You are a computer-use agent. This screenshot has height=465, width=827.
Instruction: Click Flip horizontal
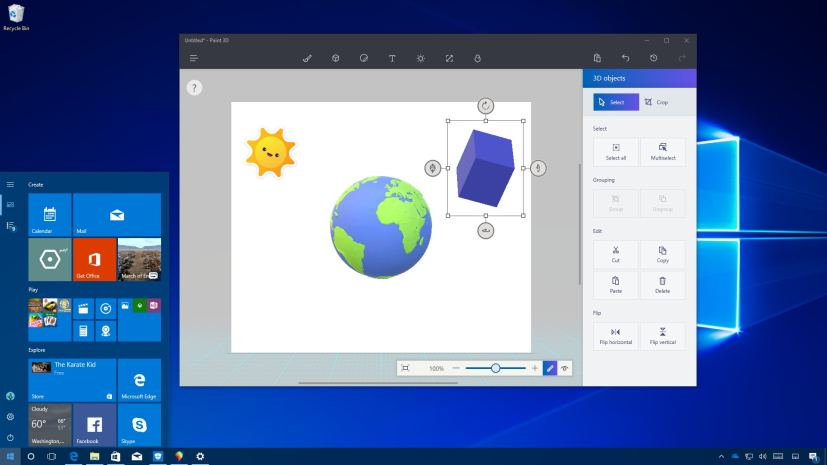(616, 336)
